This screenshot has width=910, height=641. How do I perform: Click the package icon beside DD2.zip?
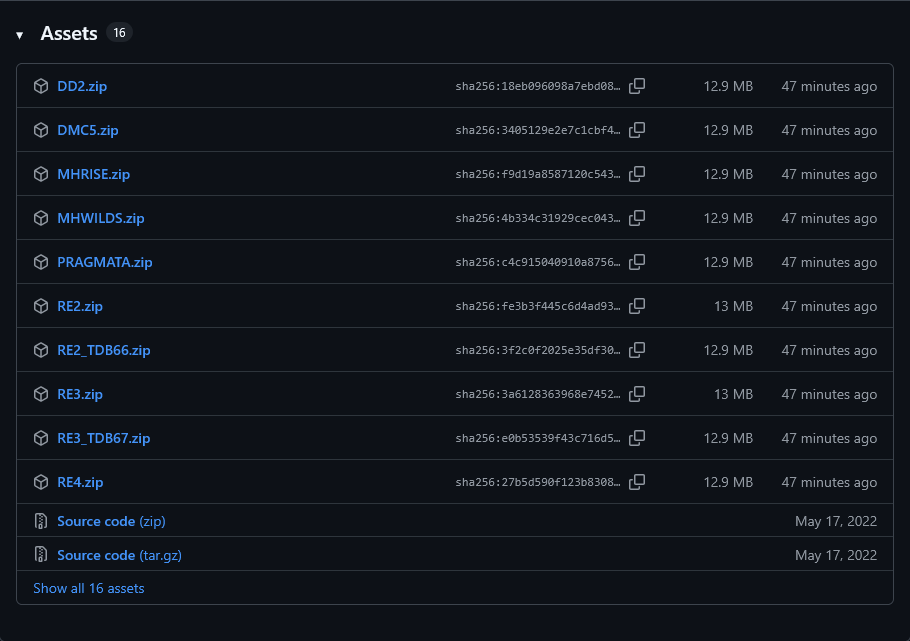click(41, 86)
